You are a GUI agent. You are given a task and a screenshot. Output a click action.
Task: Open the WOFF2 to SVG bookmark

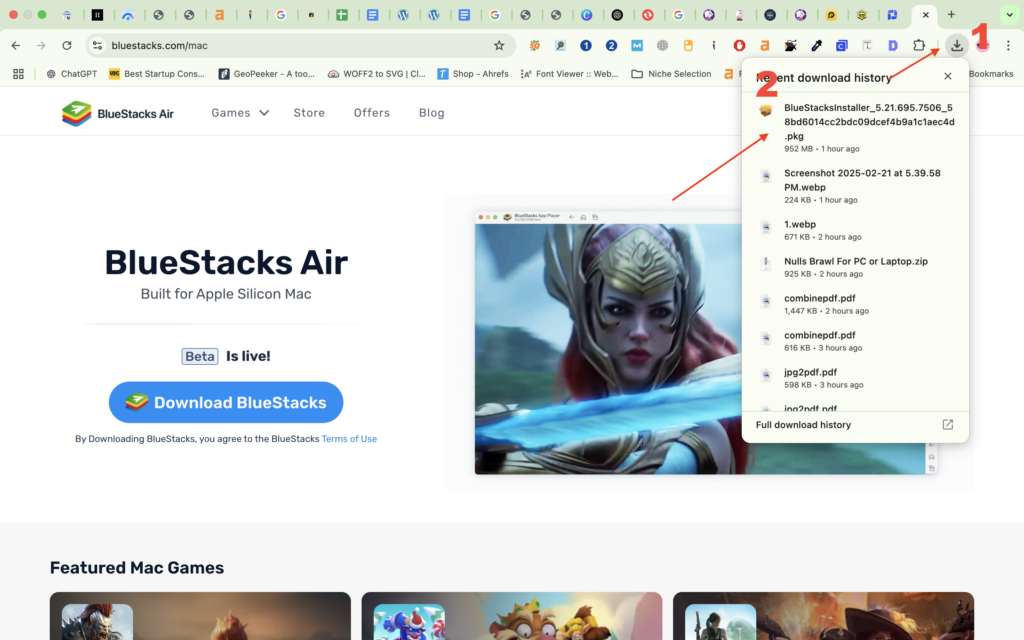[x=376, y=74]
